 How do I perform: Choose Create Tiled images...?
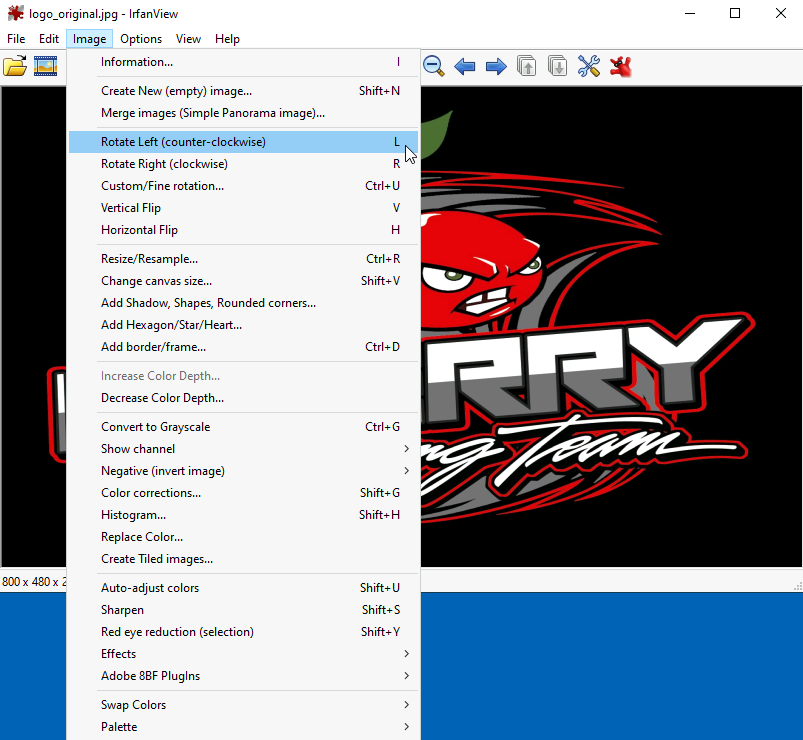pyautogui.click(x=243, y=559)
